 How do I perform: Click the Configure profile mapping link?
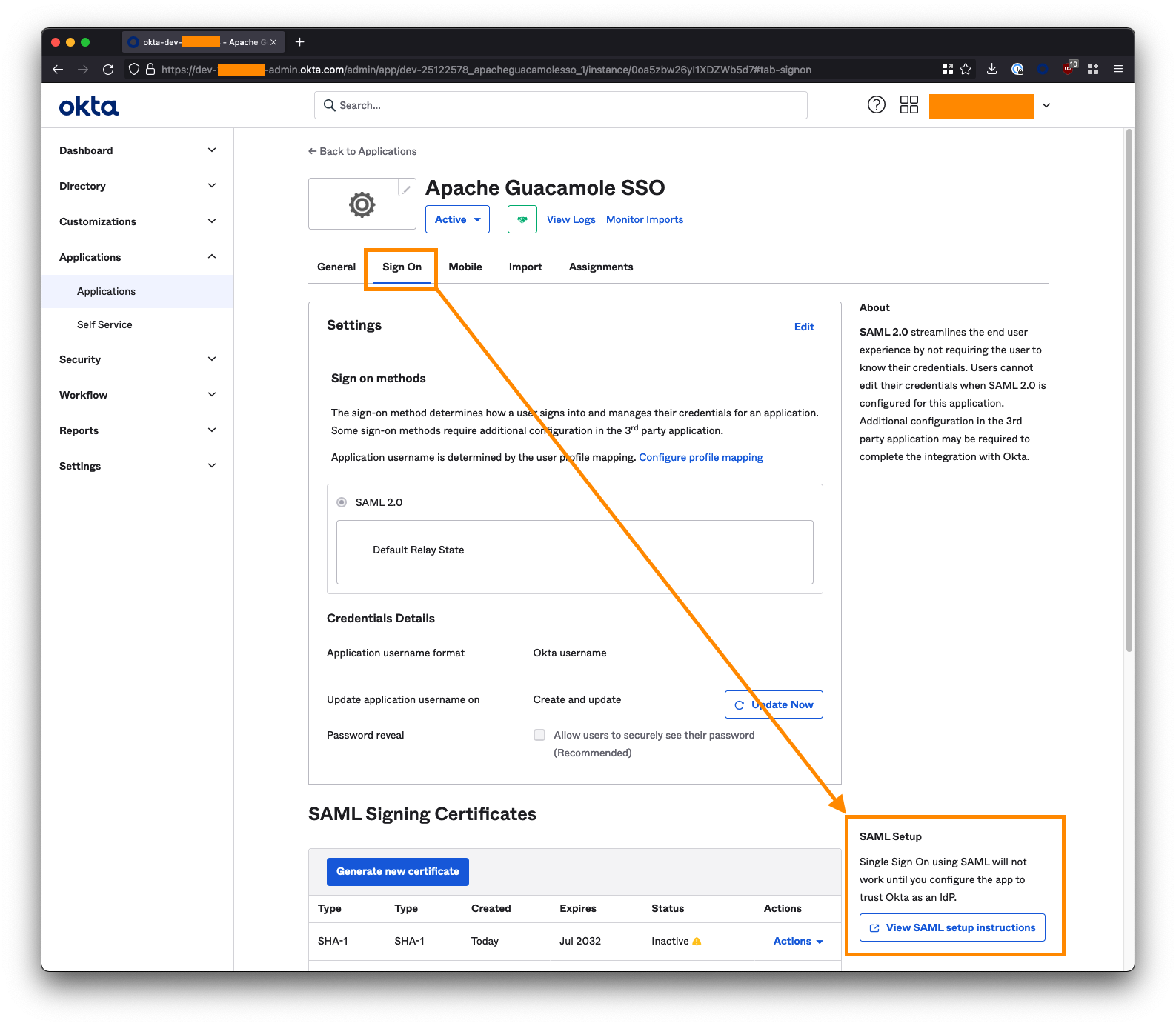[x=700, y=457]
